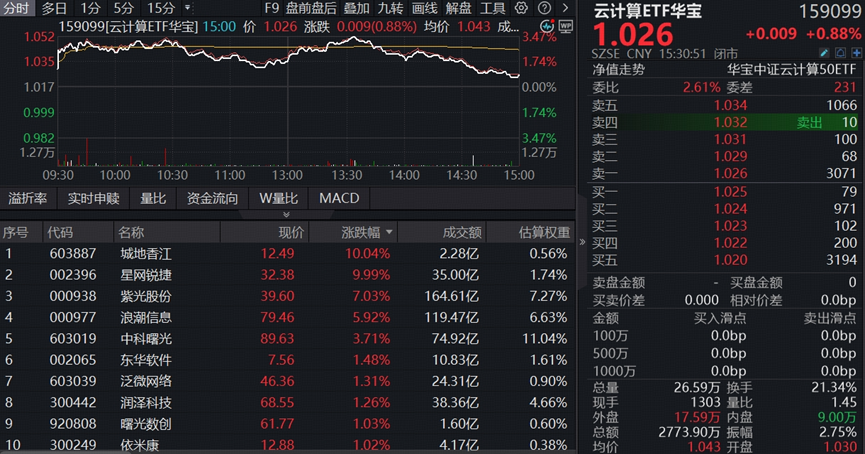Click the 卖一 price 1.026
The image size is (865, 454).
pos(730,174)
